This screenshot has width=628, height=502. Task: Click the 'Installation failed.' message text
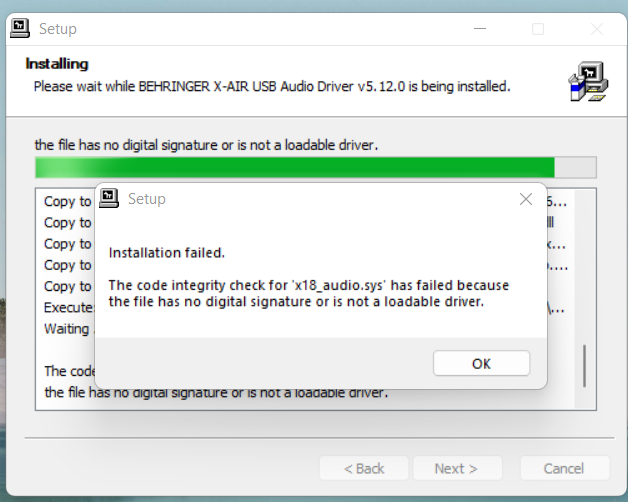[x=167, y=253]
